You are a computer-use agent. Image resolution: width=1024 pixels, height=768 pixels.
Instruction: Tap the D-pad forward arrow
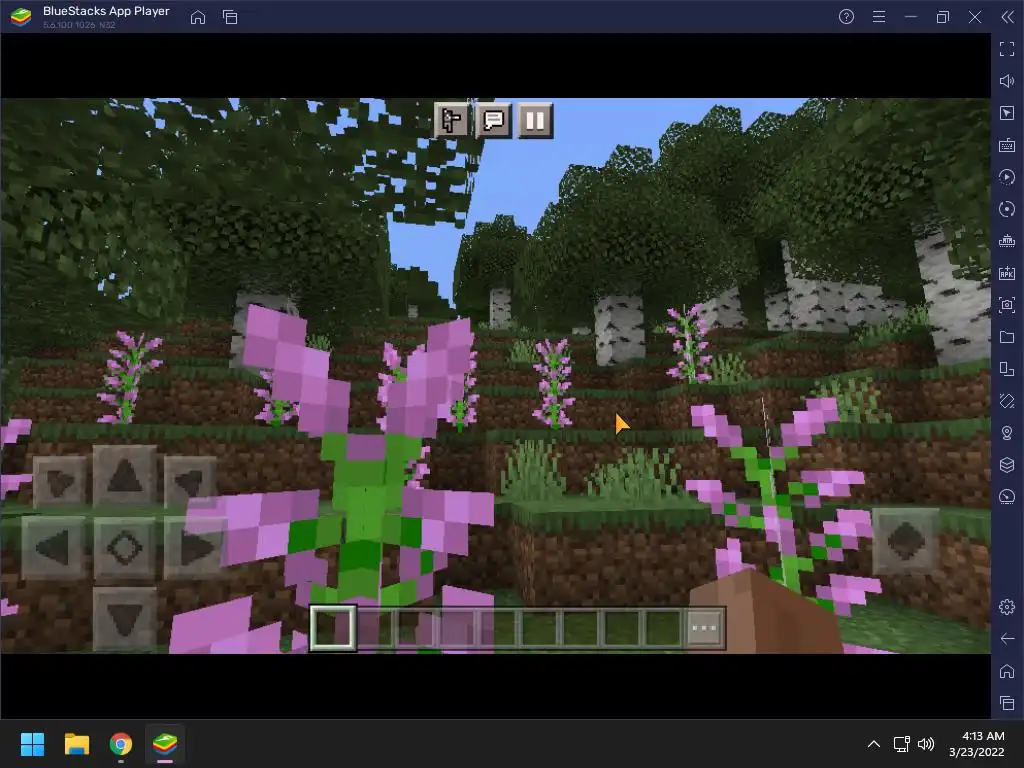click(124, 477)
